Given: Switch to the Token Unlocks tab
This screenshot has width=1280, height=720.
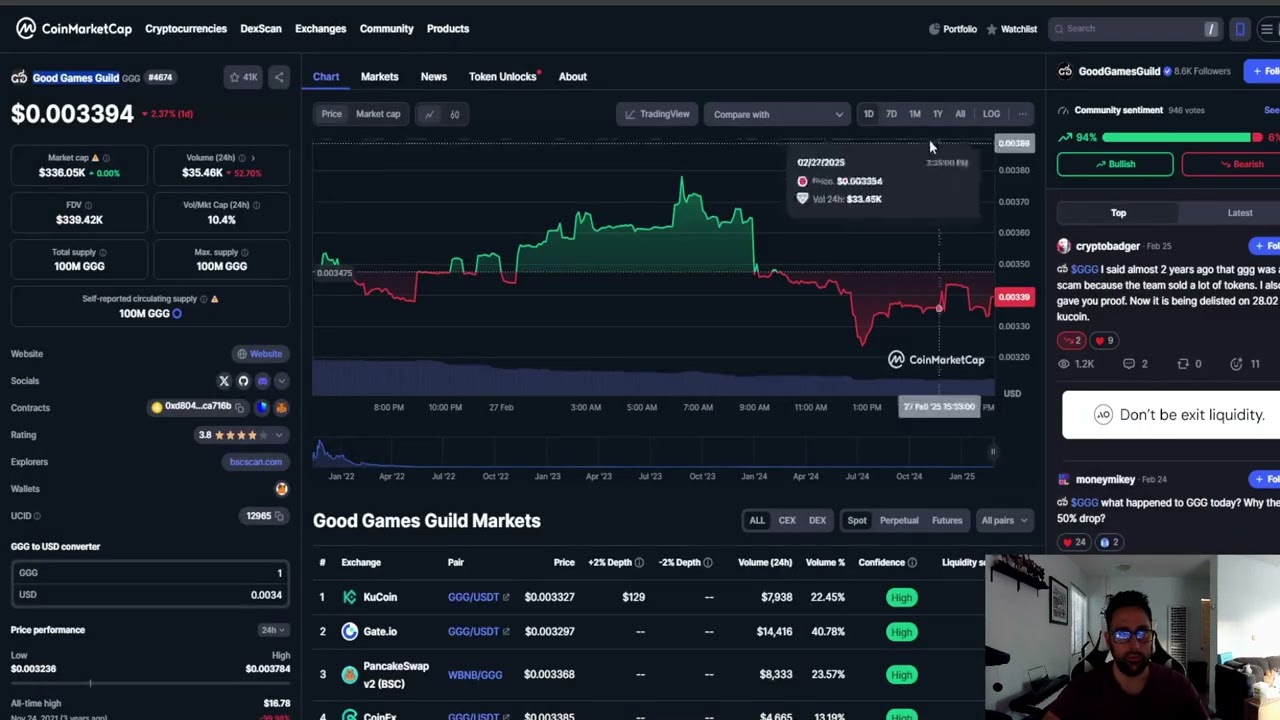Looking at the screenshot, I should click(x=503, y=77).
